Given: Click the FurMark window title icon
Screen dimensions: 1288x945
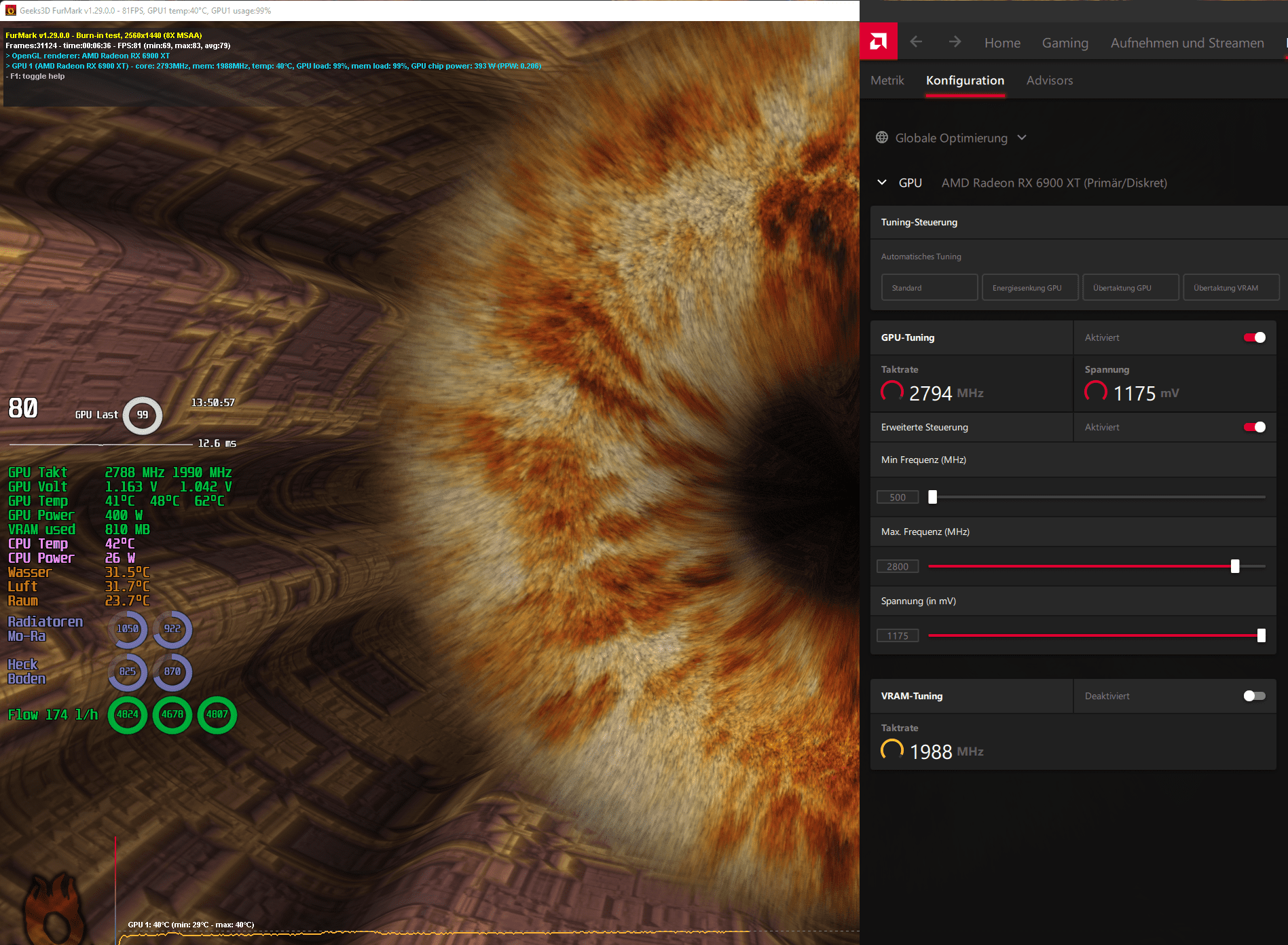Looking at the screenshot, I should pyautogui.click(x=10, y=10).
